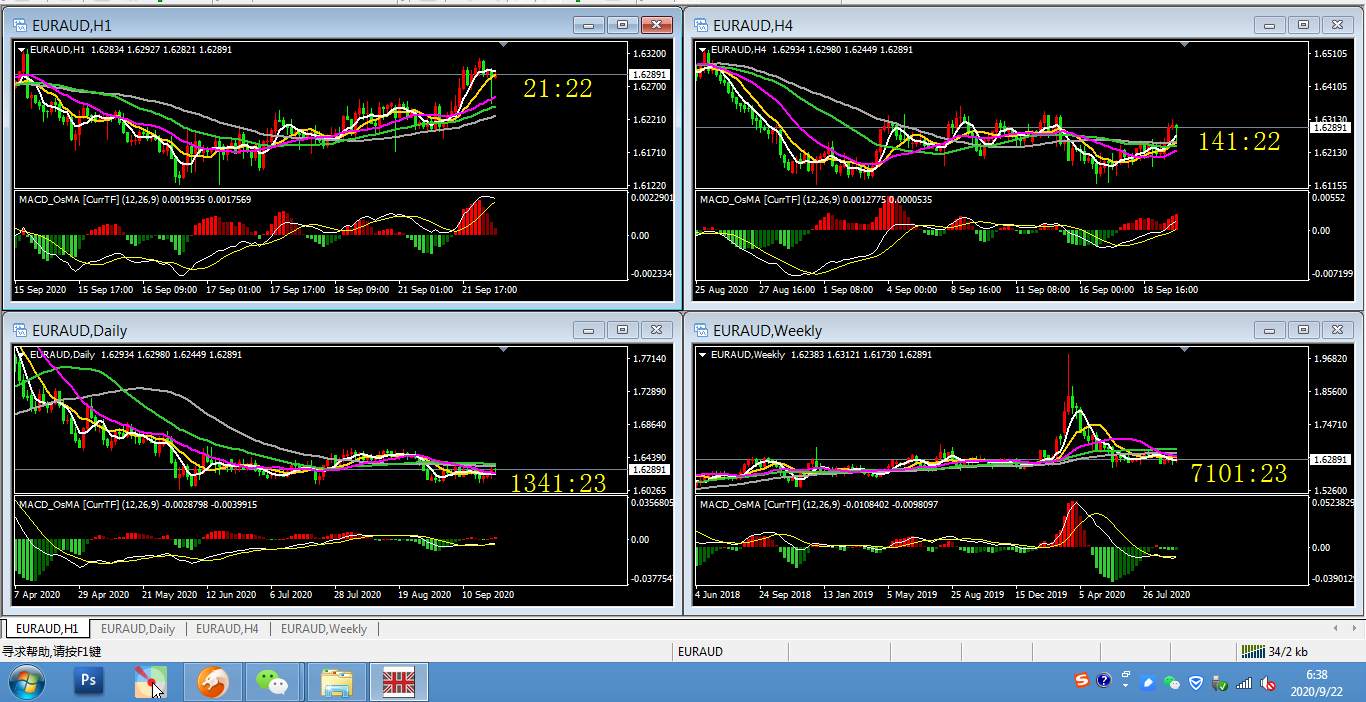Click the 1341:23 candle timer in Daily chart

(558, 484)
